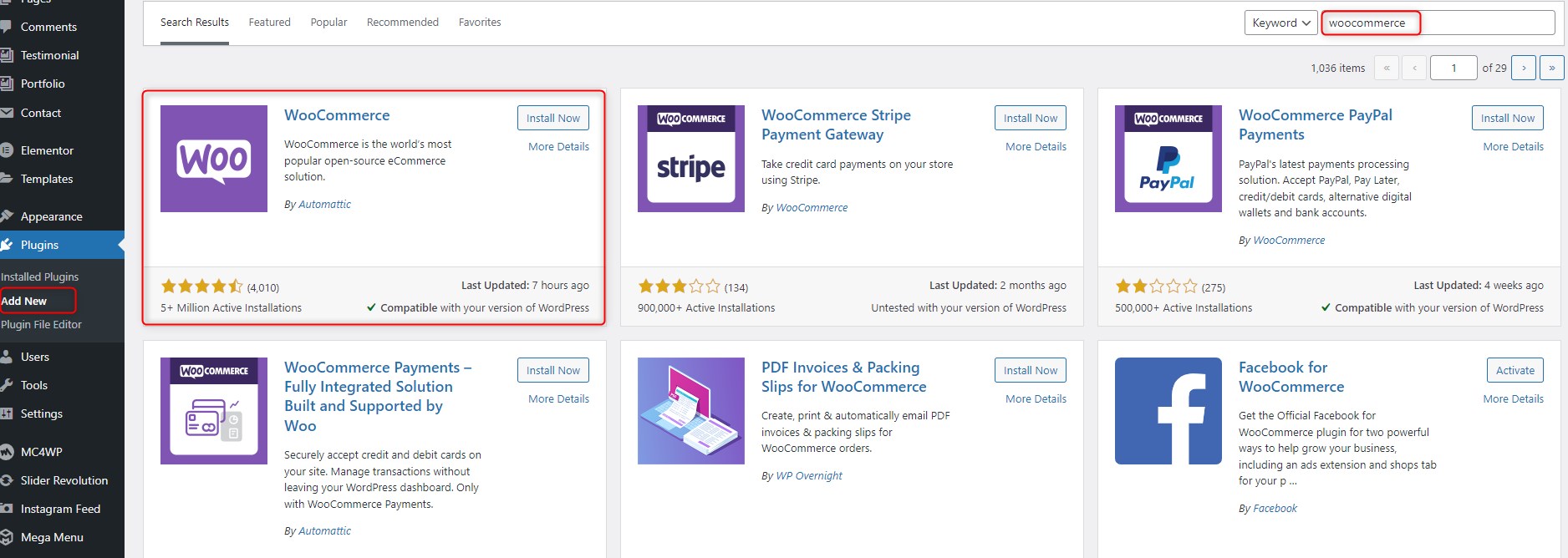The image size is (1568, 558).
Task: Click the PDF Invoices plugin thumbnail
Action: coord(691,411)
